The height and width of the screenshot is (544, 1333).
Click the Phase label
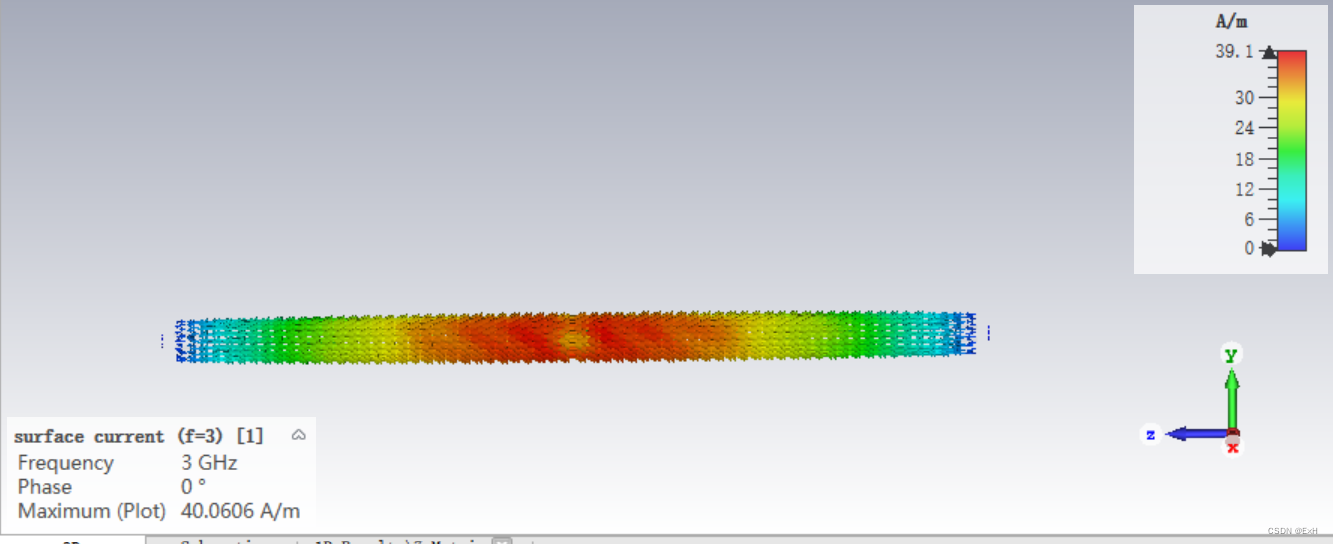pyautogui.click(x=45, y=487)
